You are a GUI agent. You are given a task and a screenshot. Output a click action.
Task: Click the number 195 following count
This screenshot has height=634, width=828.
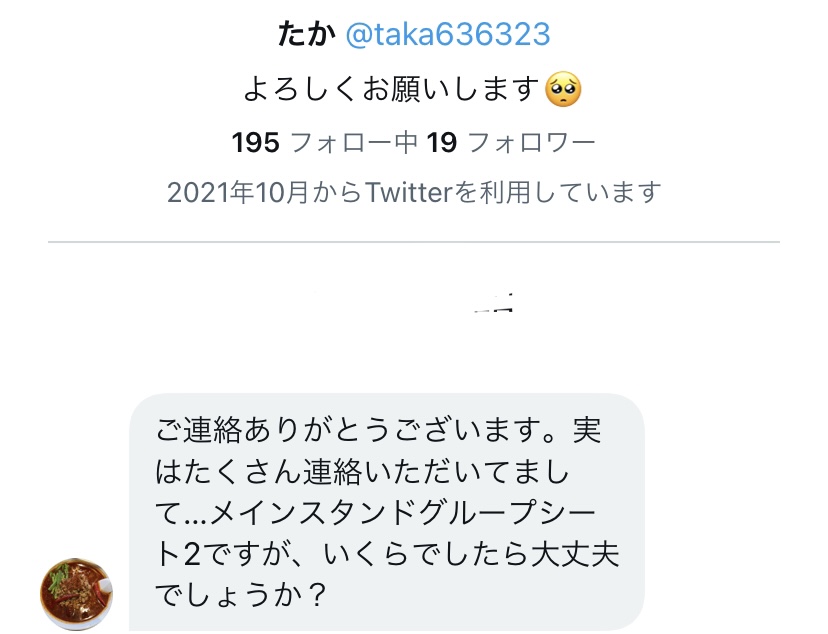(x=256, y=143)
